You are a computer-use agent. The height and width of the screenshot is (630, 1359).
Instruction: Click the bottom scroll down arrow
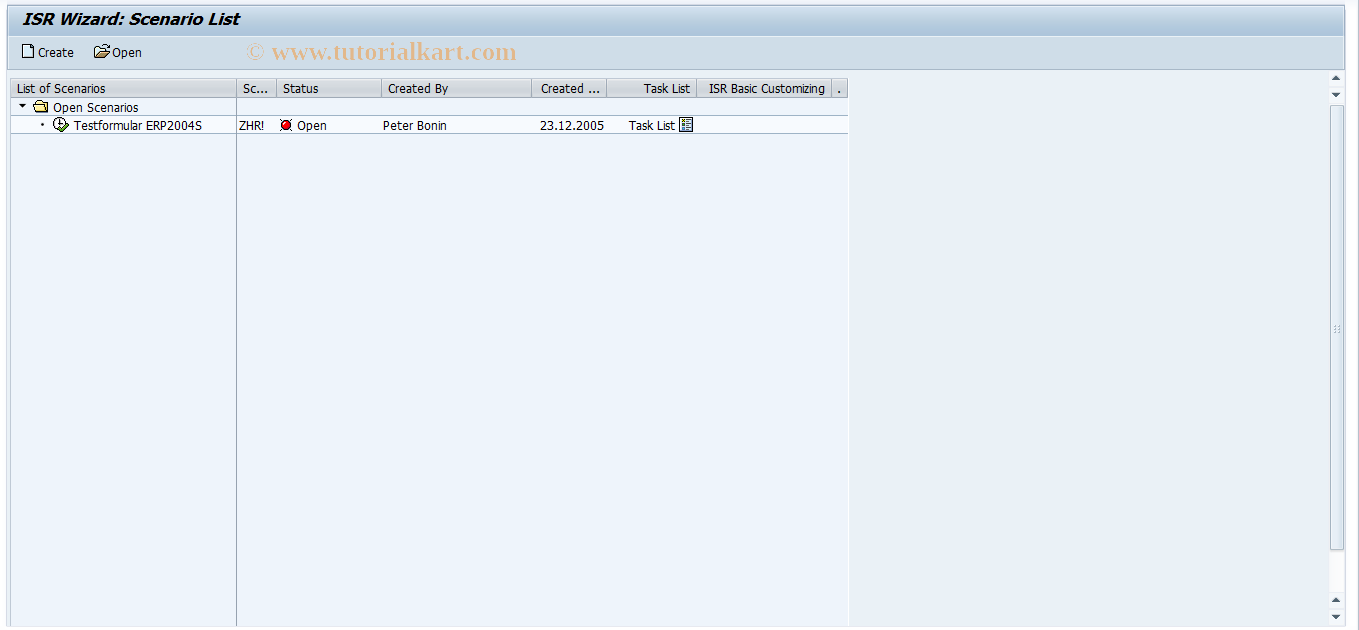(1337, 616)
